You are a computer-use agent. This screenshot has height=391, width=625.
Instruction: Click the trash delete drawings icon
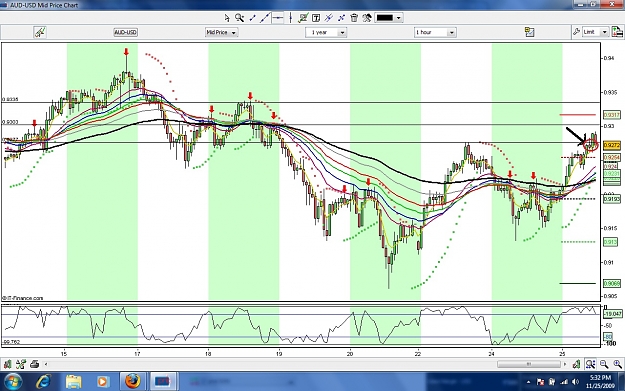(354, 18)
